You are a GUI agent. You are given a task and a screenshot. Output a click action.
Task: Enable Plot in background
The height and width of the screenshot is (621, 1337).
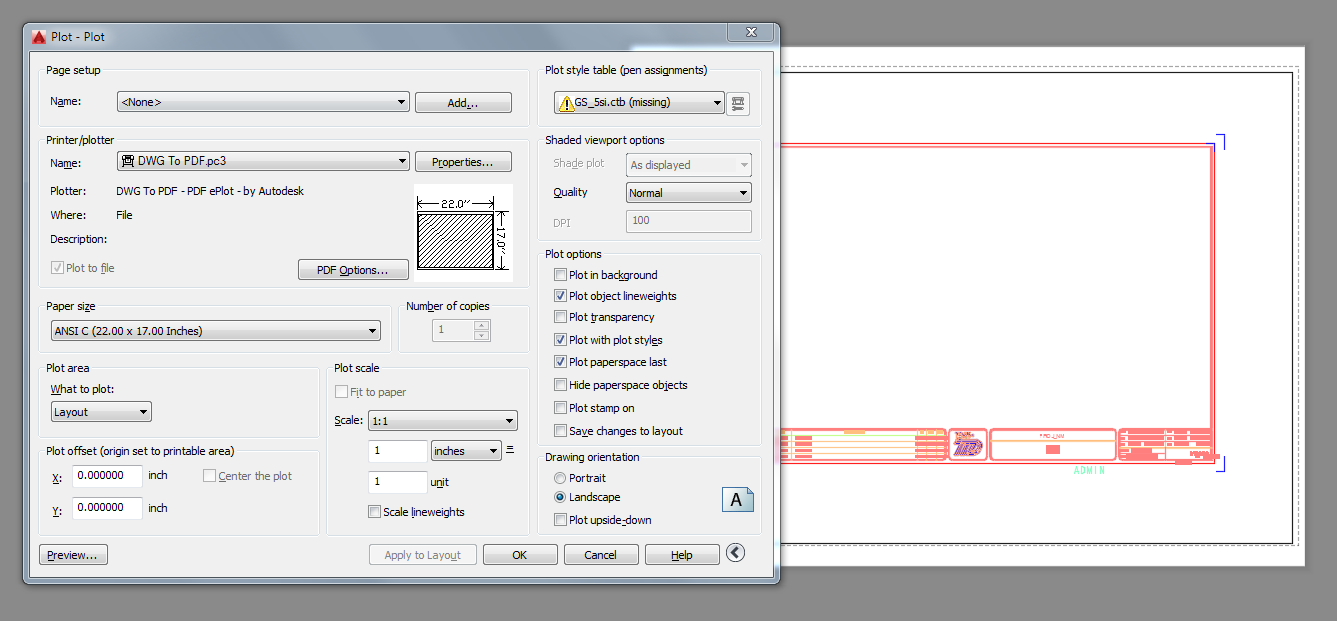[560, 275]
